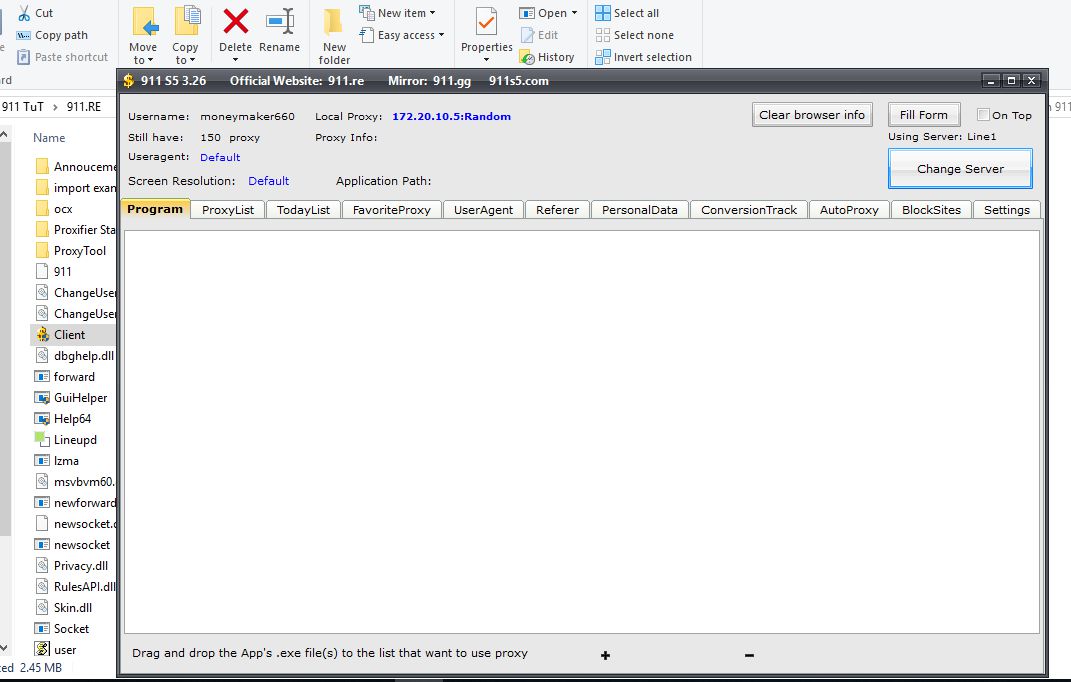Image resolution: width=1071 pixels, height=682 pixels.
Task: Click the Paste shortcut icon in File Explorer
Action: point(24,57)
